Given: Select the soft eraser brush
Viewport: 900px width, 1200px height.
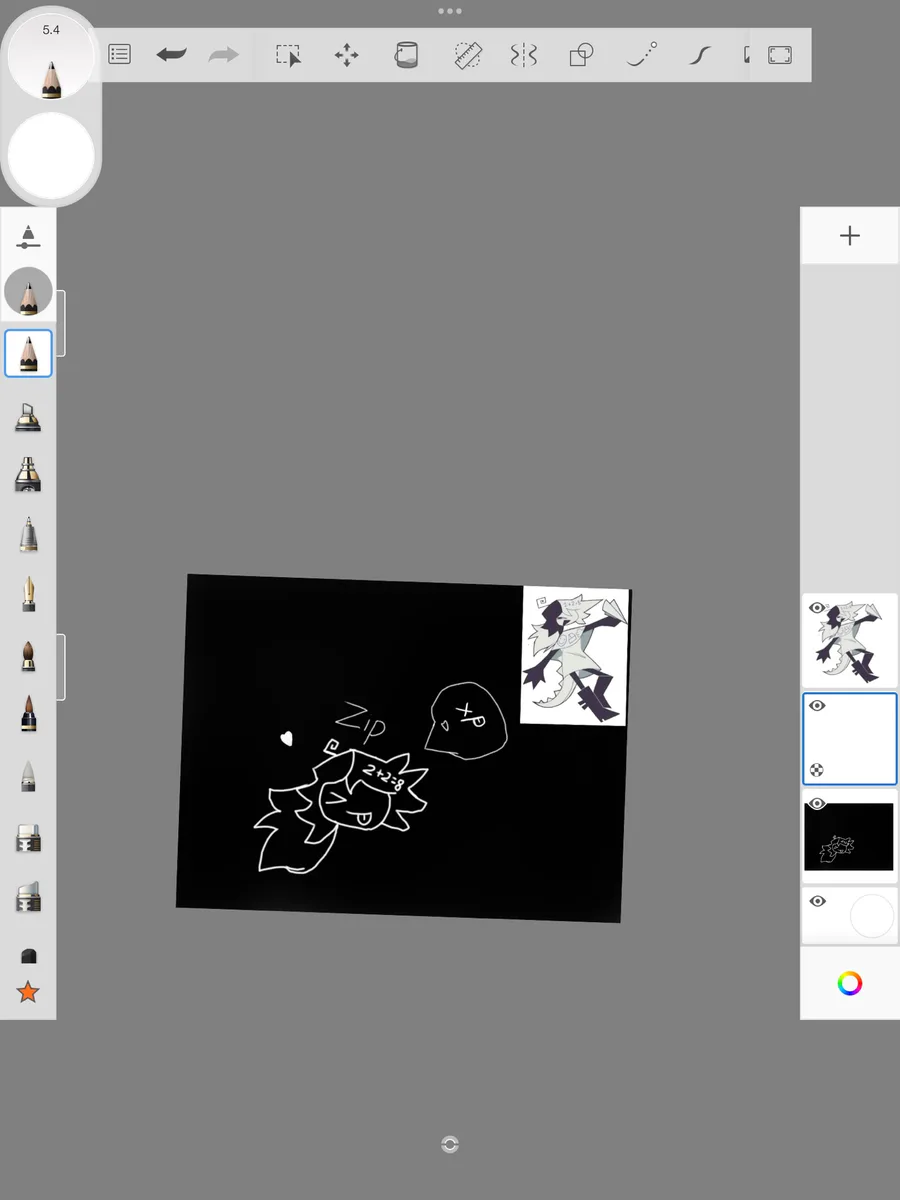Looking at the screenshot, I should pos(28,896).
